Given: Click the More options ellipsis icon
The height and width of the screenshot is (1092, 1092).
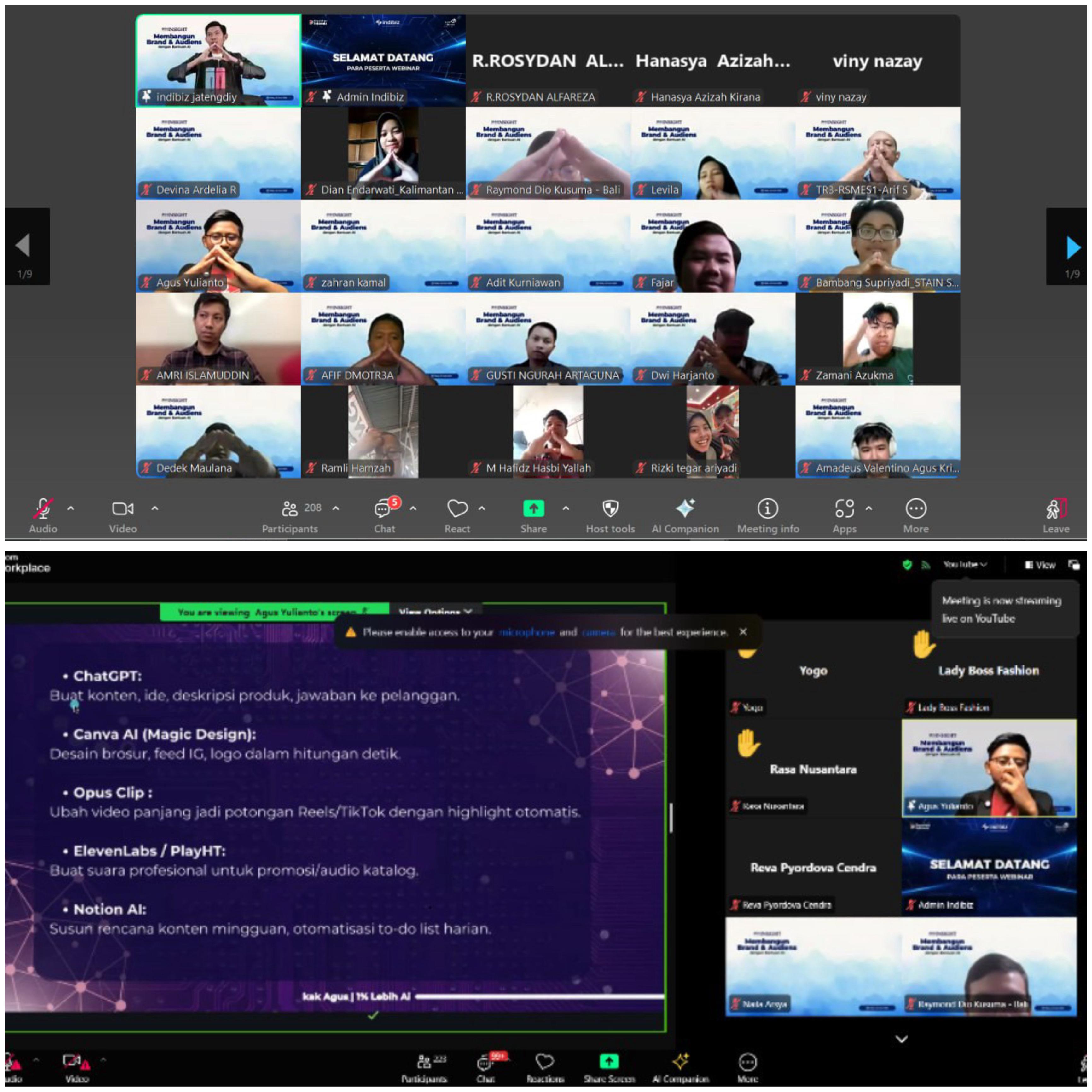Looking at the screenshot, I should point(916,509).
